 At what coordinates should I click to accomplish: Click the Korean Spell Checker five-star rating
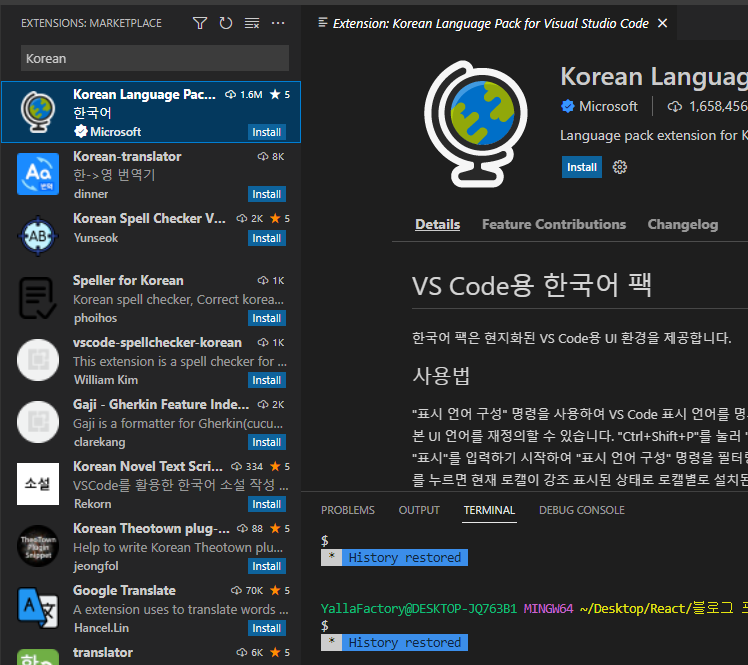tap(280, 218)
